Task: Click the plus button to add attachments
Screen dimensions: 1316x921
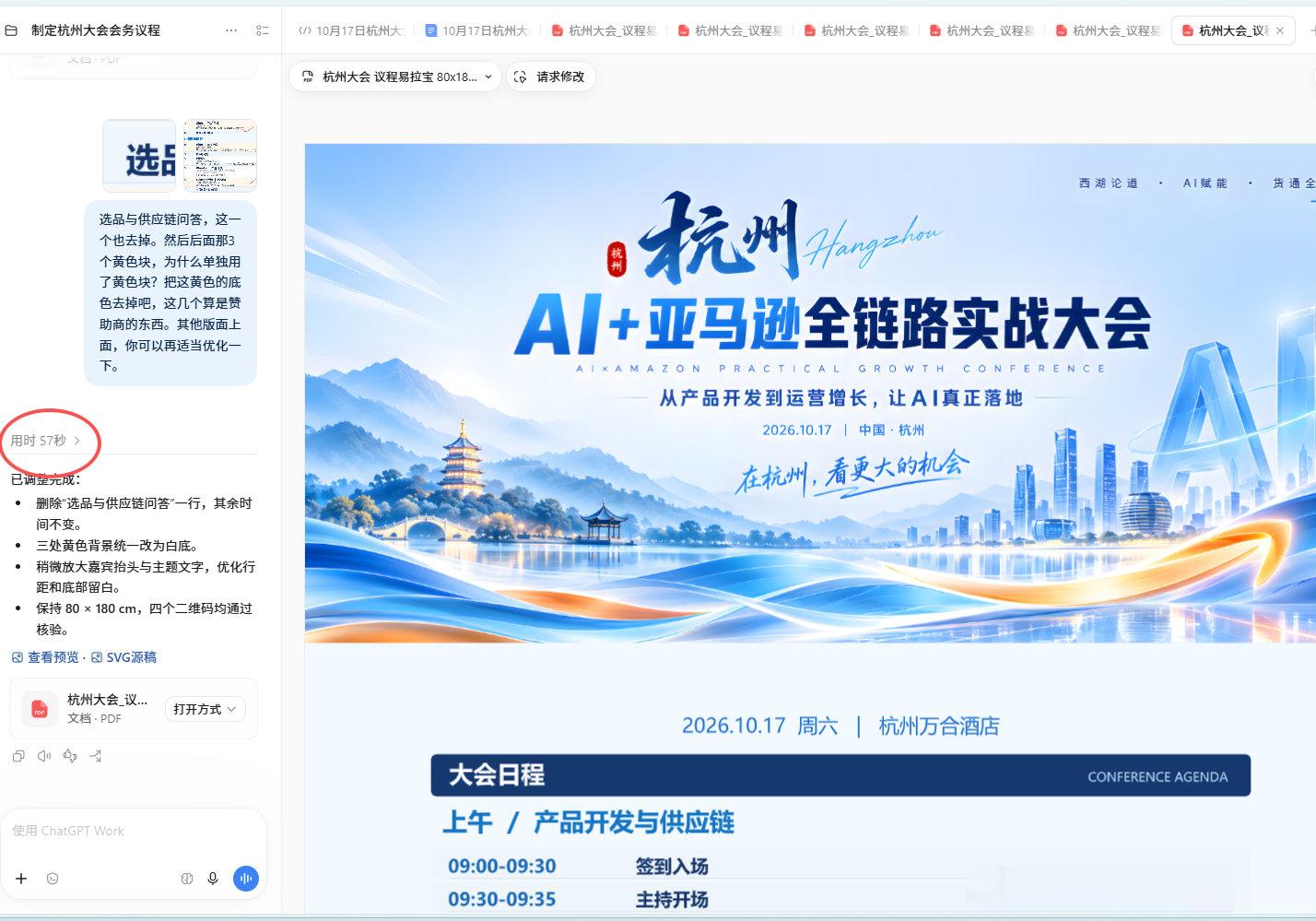Action: click(x=21, y=879)
